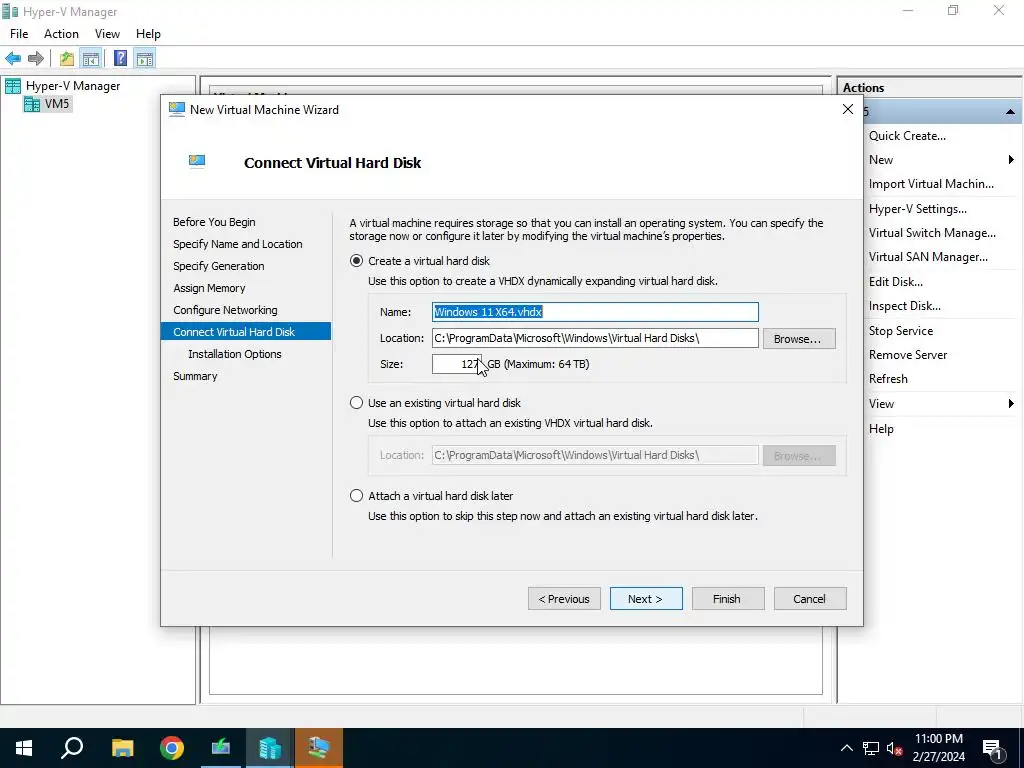Cancel the New Virtual Machine Wizard
The image size is (1024, 768).
[x=810, y=599]
